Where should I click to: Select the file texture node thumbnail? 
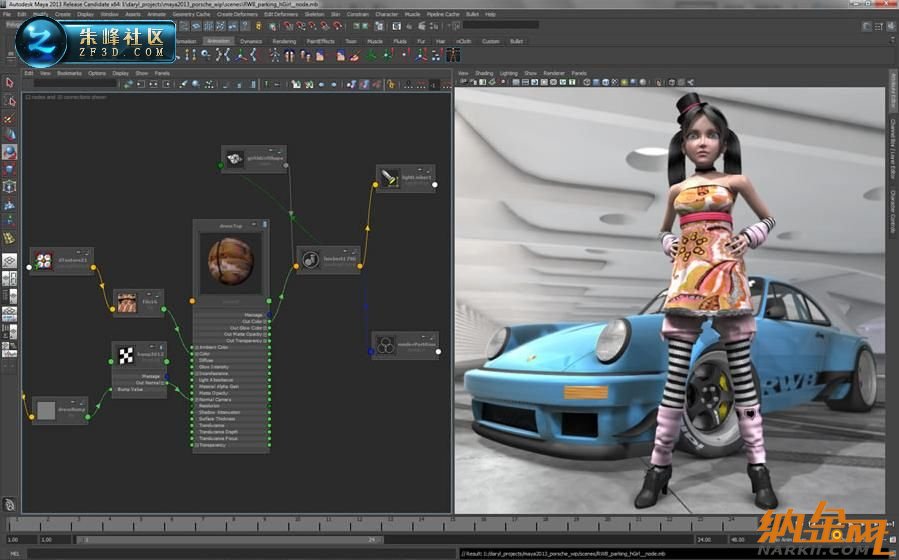(127, 303)
